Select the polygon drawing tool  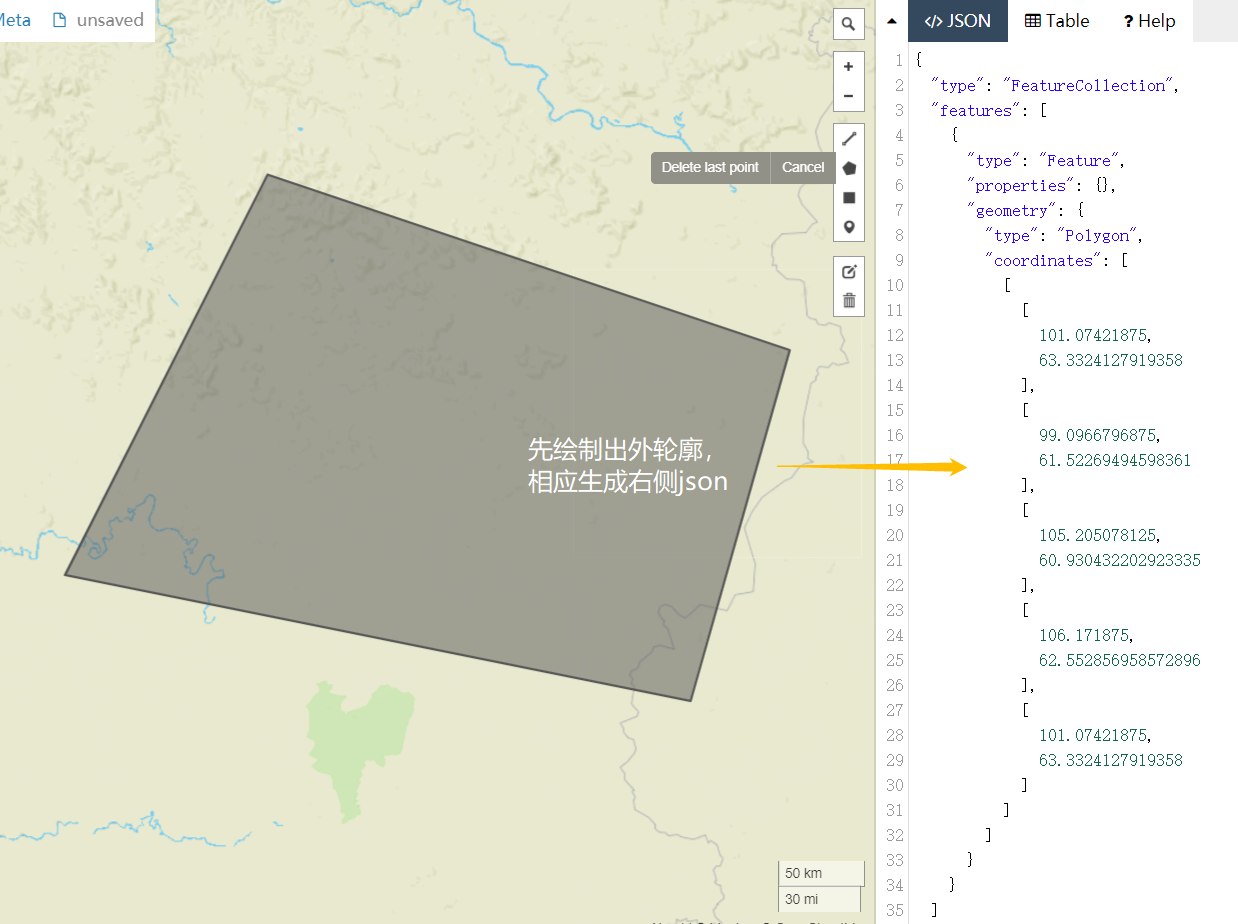pos(848,168)
